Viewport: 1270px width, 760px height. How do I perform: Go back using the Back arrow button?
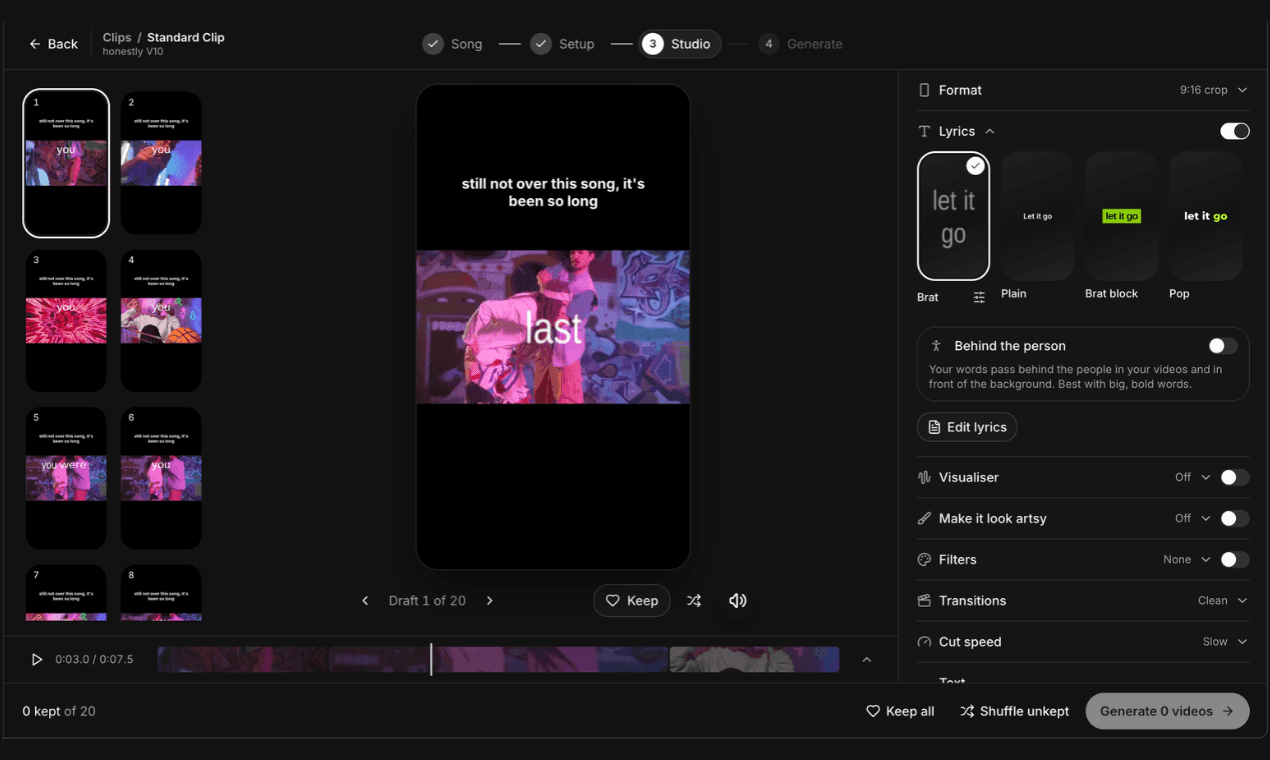tap(53, 44)
